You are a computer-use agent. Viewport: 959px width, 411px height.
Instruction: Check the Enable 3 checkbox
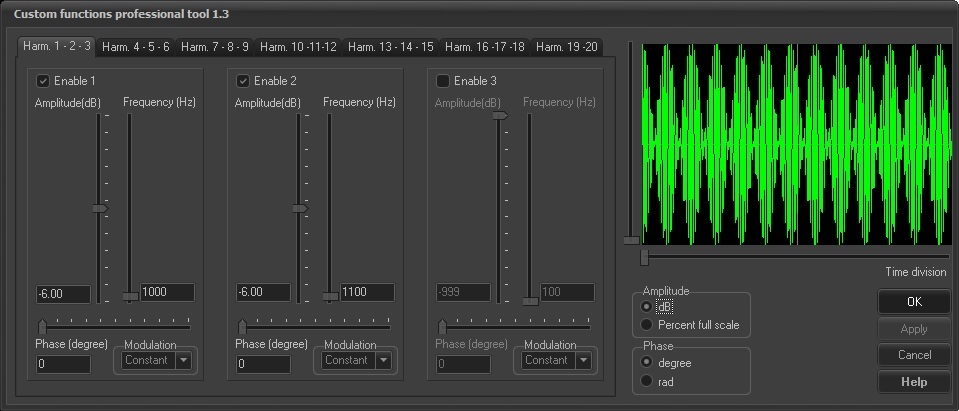(443, 81)
